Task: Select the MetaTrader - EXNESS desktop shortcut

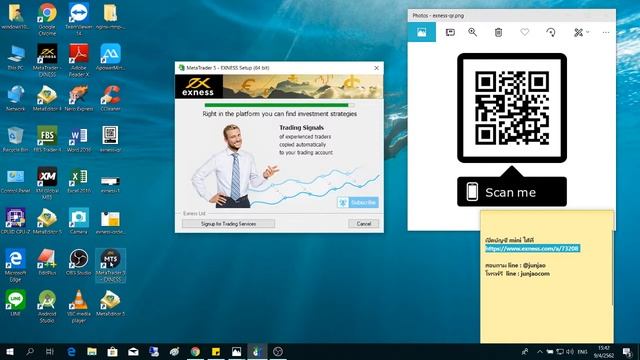Action: click(x=47, y=60)
